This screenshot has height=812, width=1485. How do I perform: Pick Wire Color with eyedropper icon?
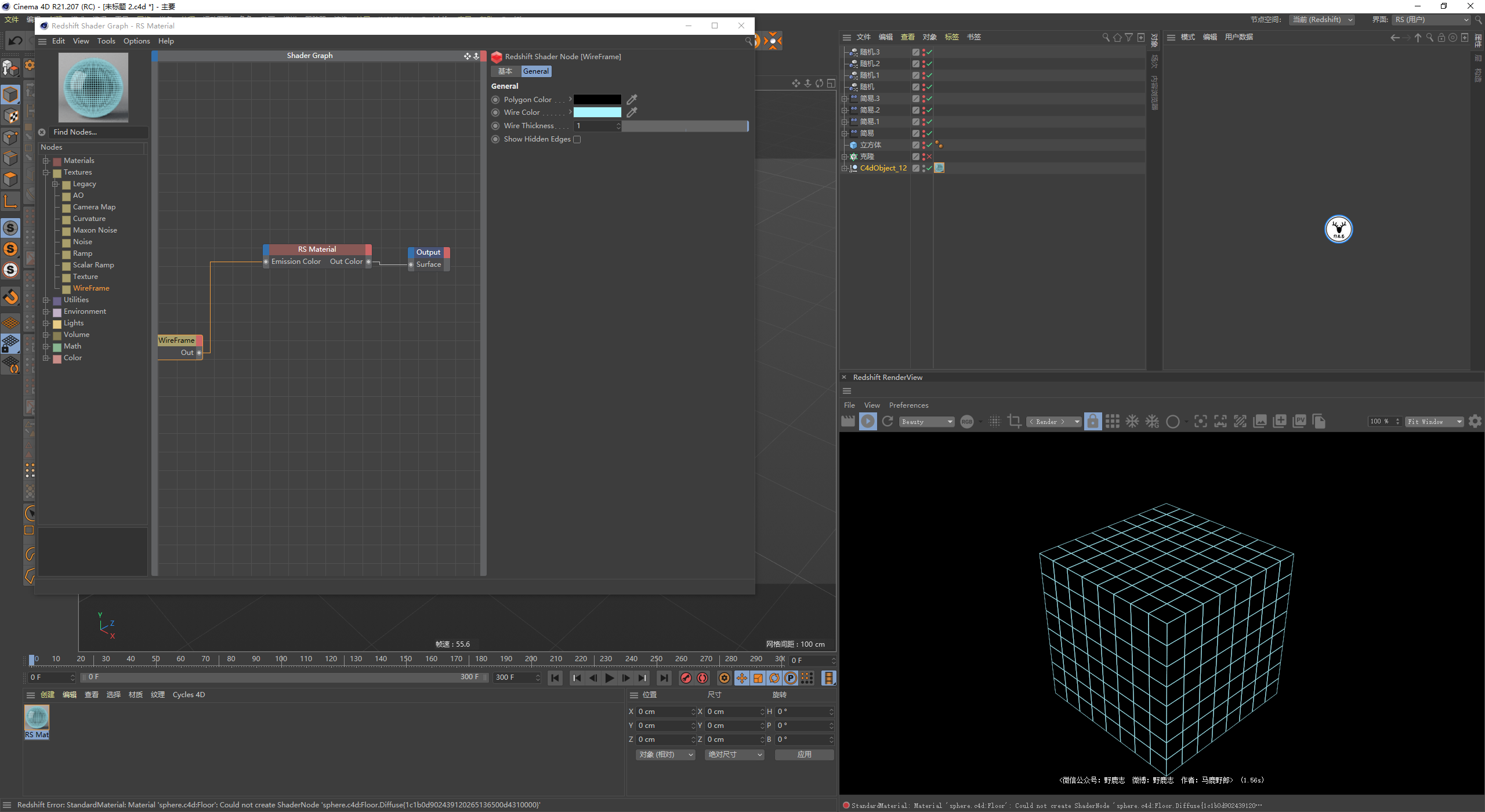(632, 113)
